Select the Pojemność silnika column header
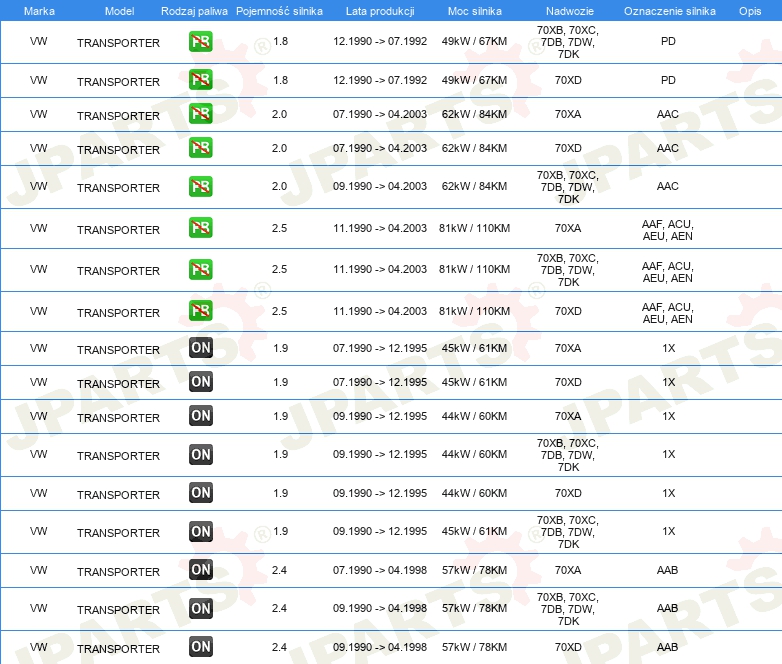This screenshot has height=664, width=782. click(279, 10)
